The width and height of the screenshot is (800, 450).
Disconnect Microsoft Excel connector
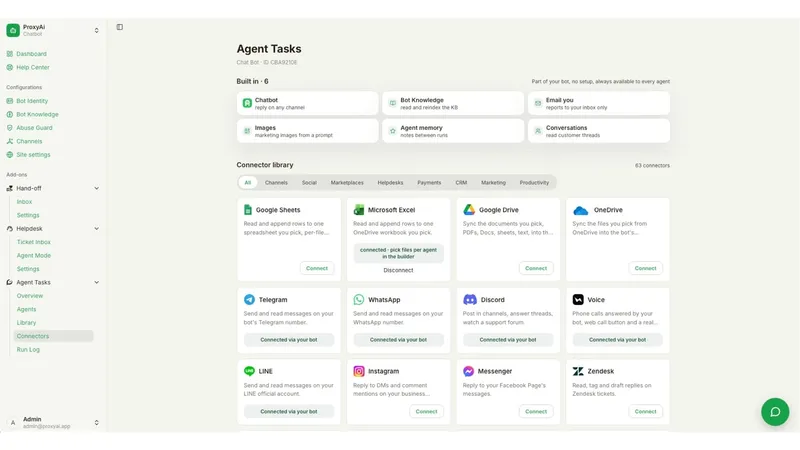[398, 270]
